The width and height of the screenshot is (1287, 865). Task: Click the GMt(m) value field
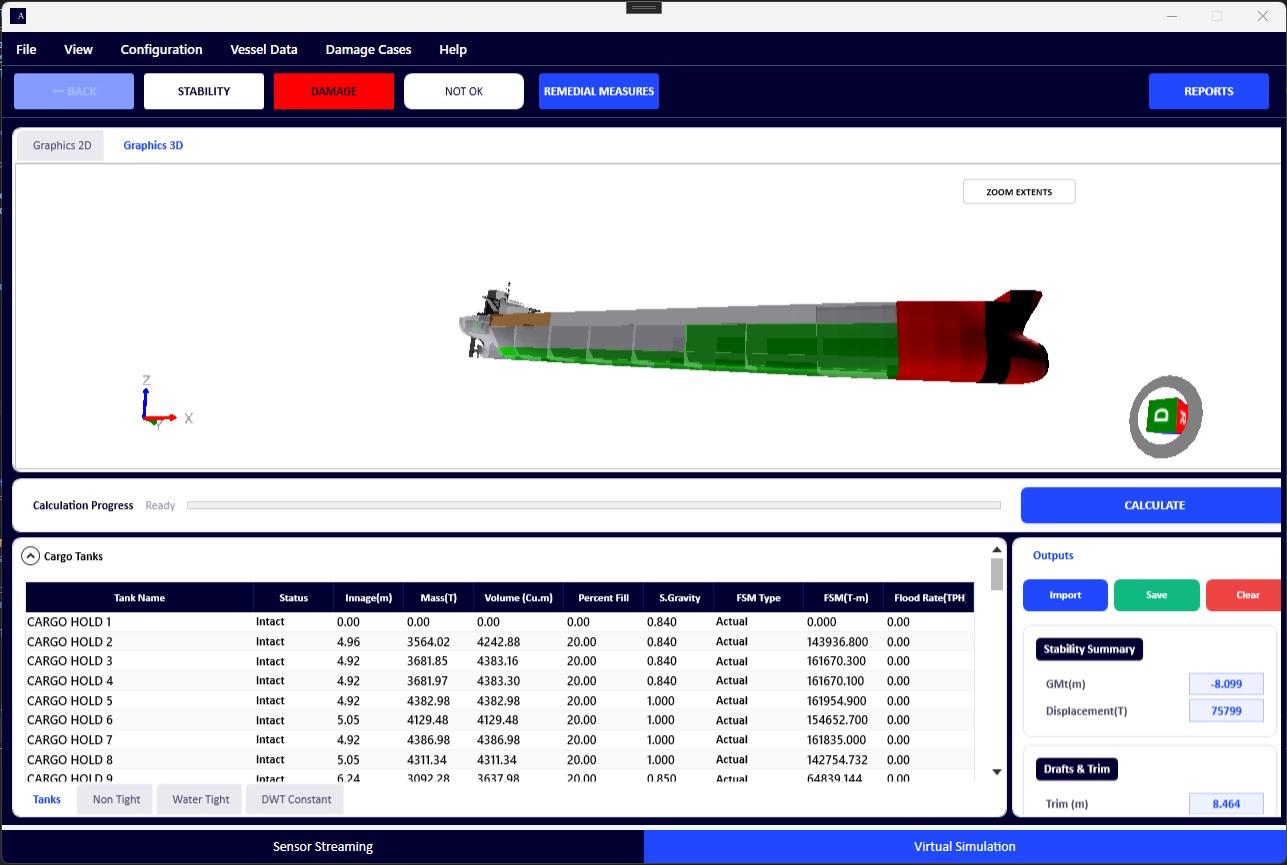1225,684
